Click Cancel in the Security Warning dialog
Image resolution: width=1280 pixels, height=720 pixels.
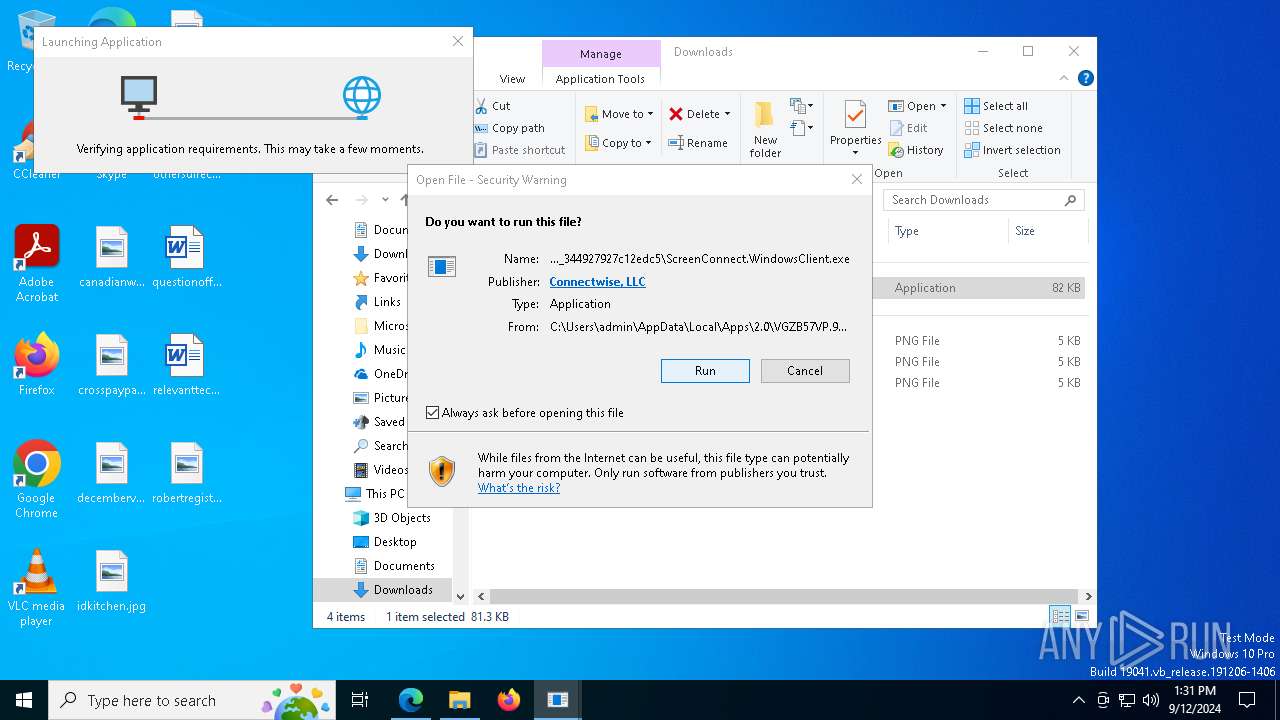click(x=805, y=371)
